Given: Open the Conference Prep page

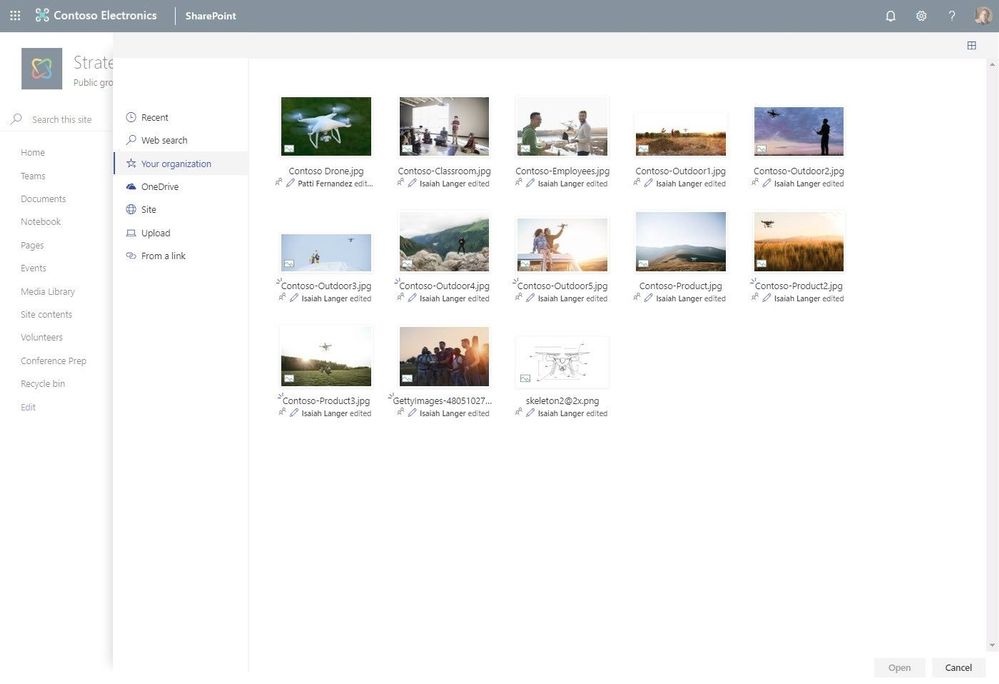Looking at the screenshot, I should pos(54,360).
